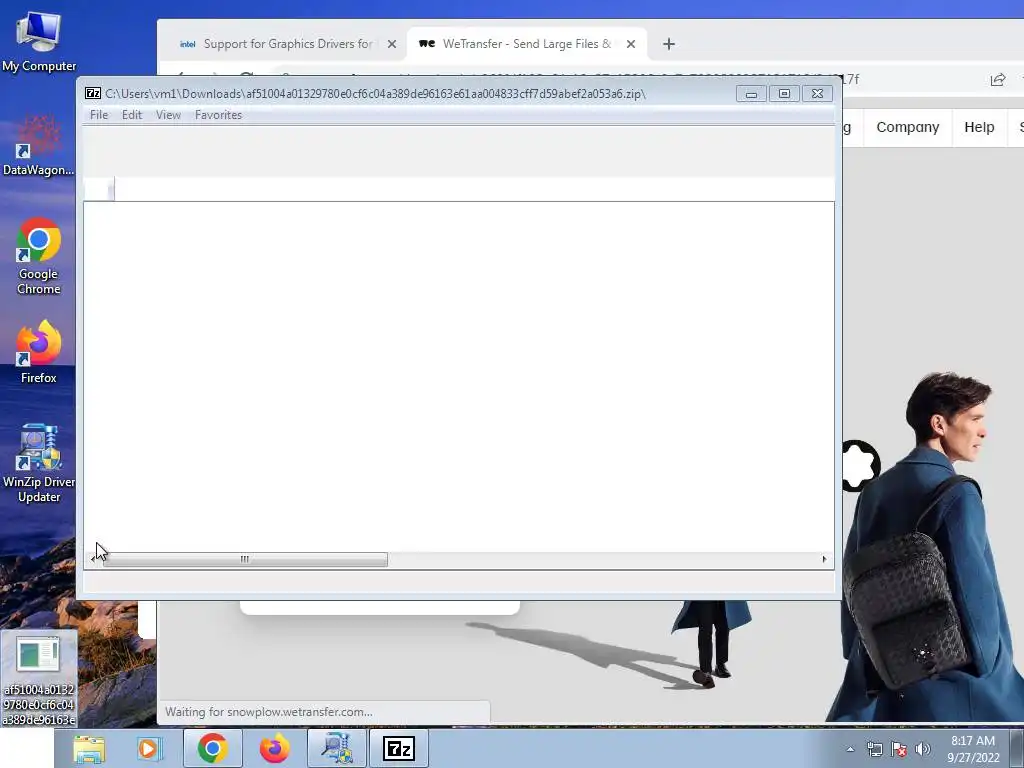Click the archive path in 7-Zip title bar

376,94
